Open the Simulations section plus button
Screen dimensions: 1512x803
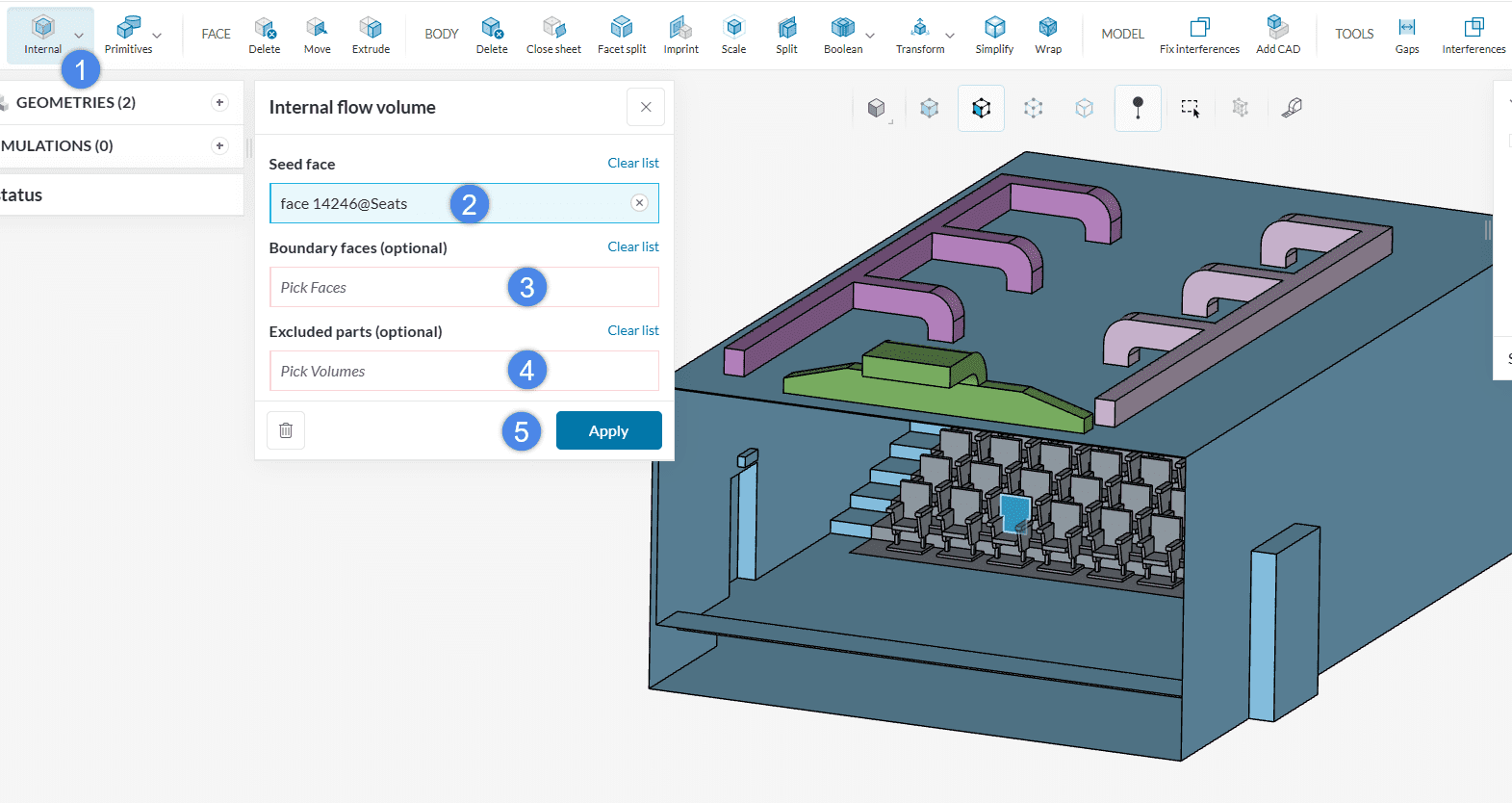click(219, 145)
